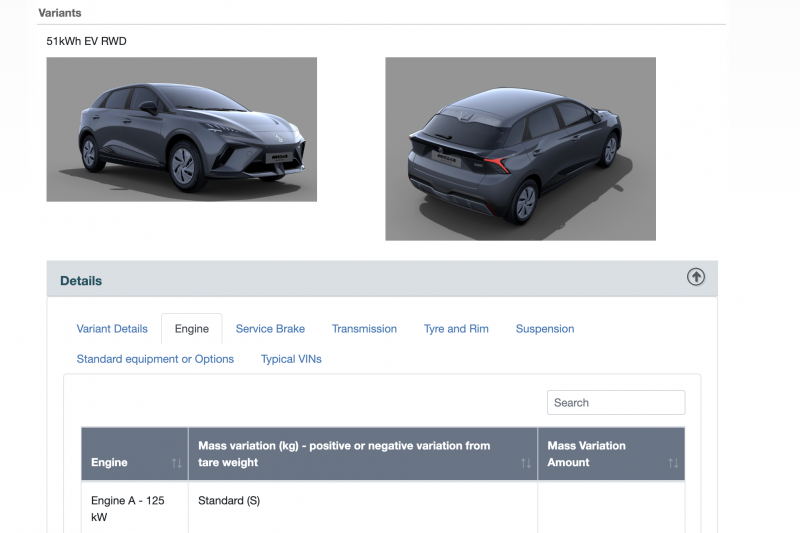Sort by Mass variation (kg) column arrows
Screen dimensions: 800x533
526,463
